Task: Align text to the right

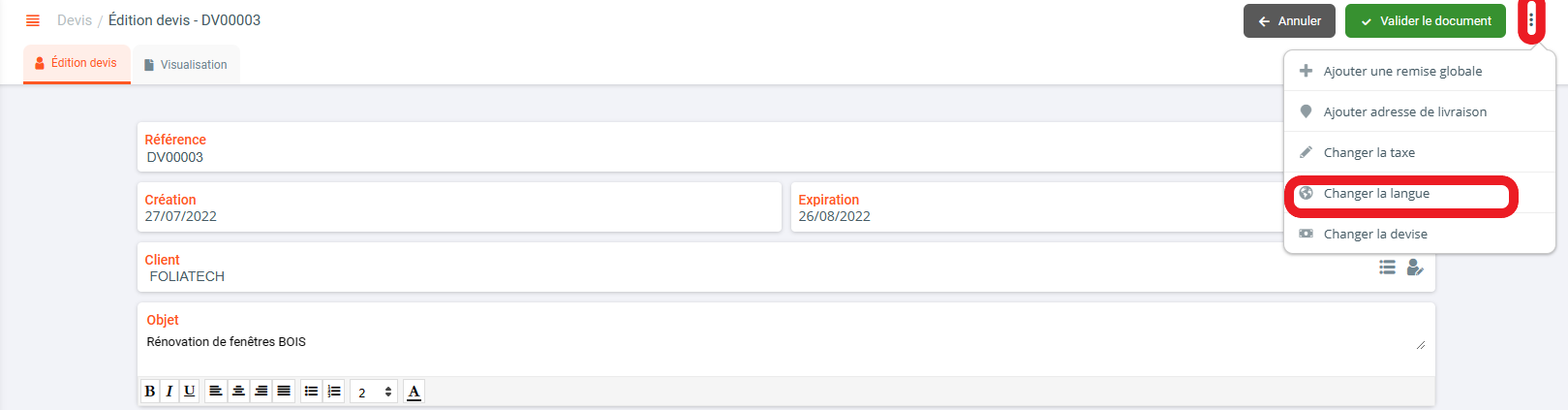Action: tap(261, 391)
